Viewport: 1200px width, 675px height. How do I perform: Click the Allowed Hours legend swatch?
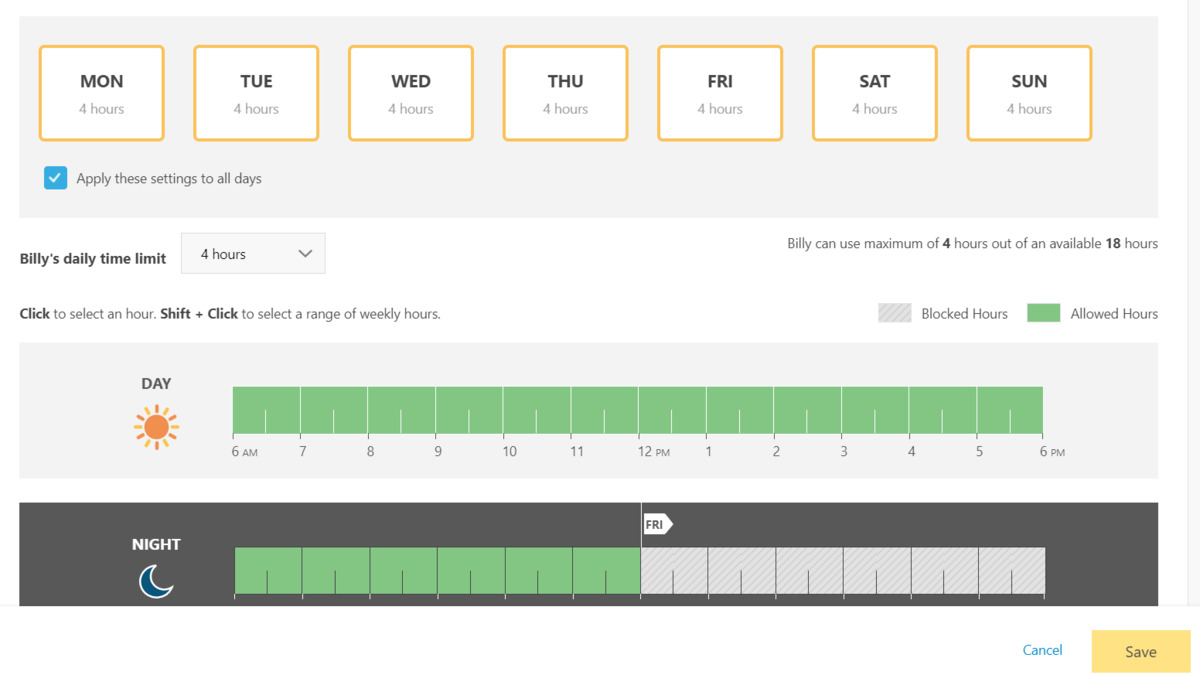click(x=1044, y=313)
